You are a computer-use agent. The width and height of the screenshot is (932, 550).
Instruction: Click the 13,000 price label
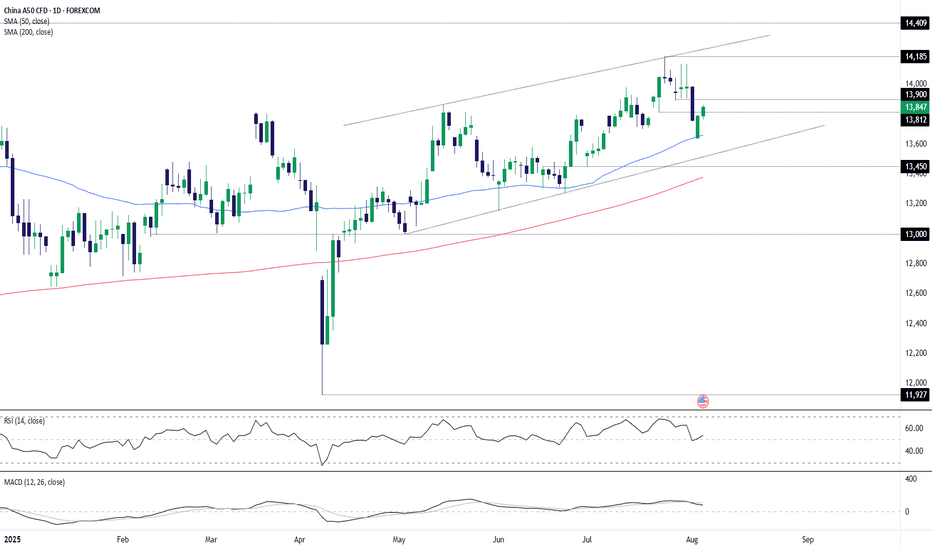tap(915, 234)
